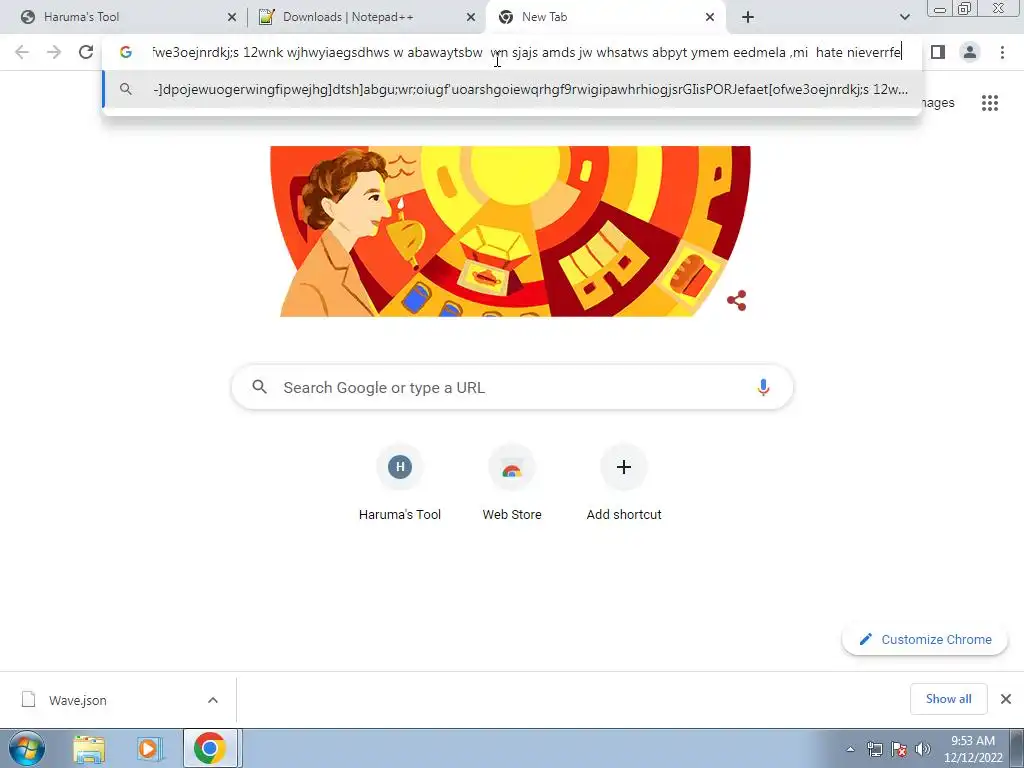
Task: Open the three-dot Chrome menu
Action: pos(1002,52)
